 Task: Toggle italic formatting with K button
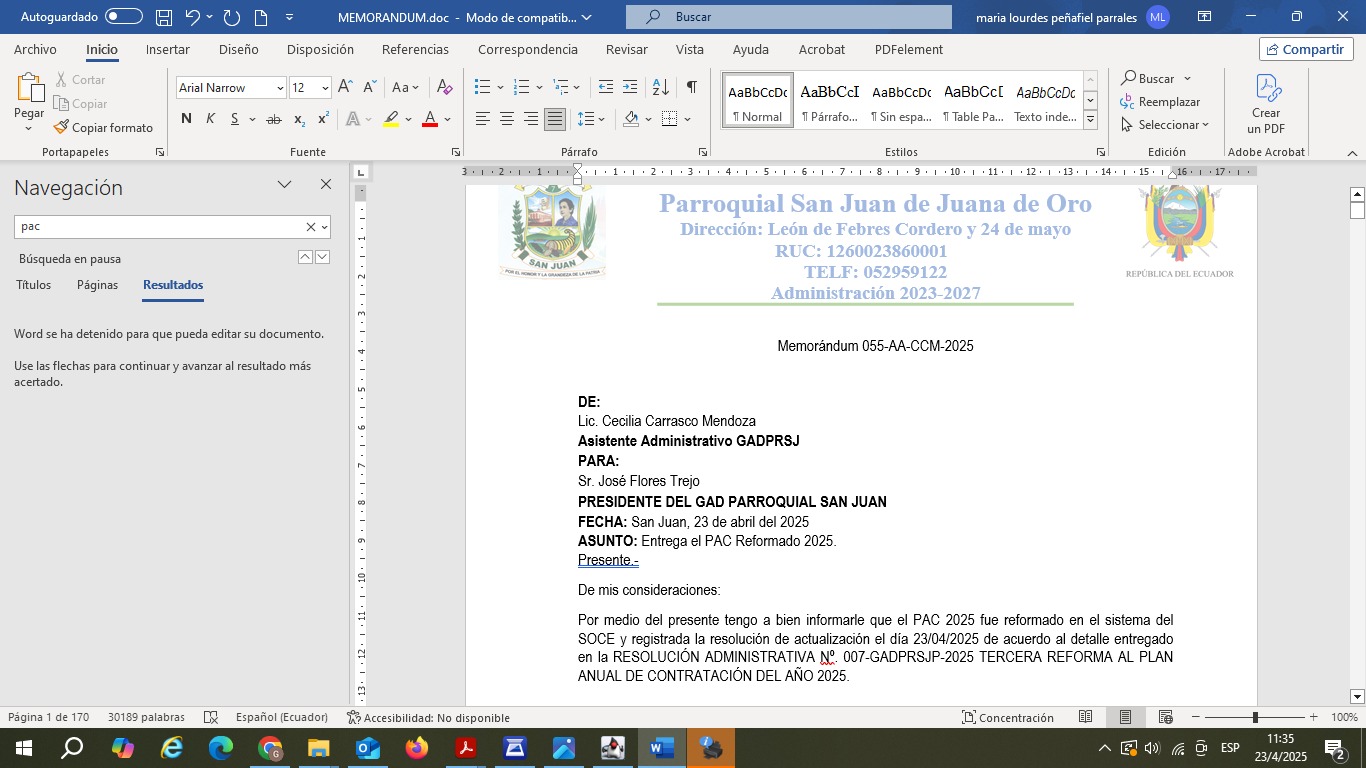210,119
